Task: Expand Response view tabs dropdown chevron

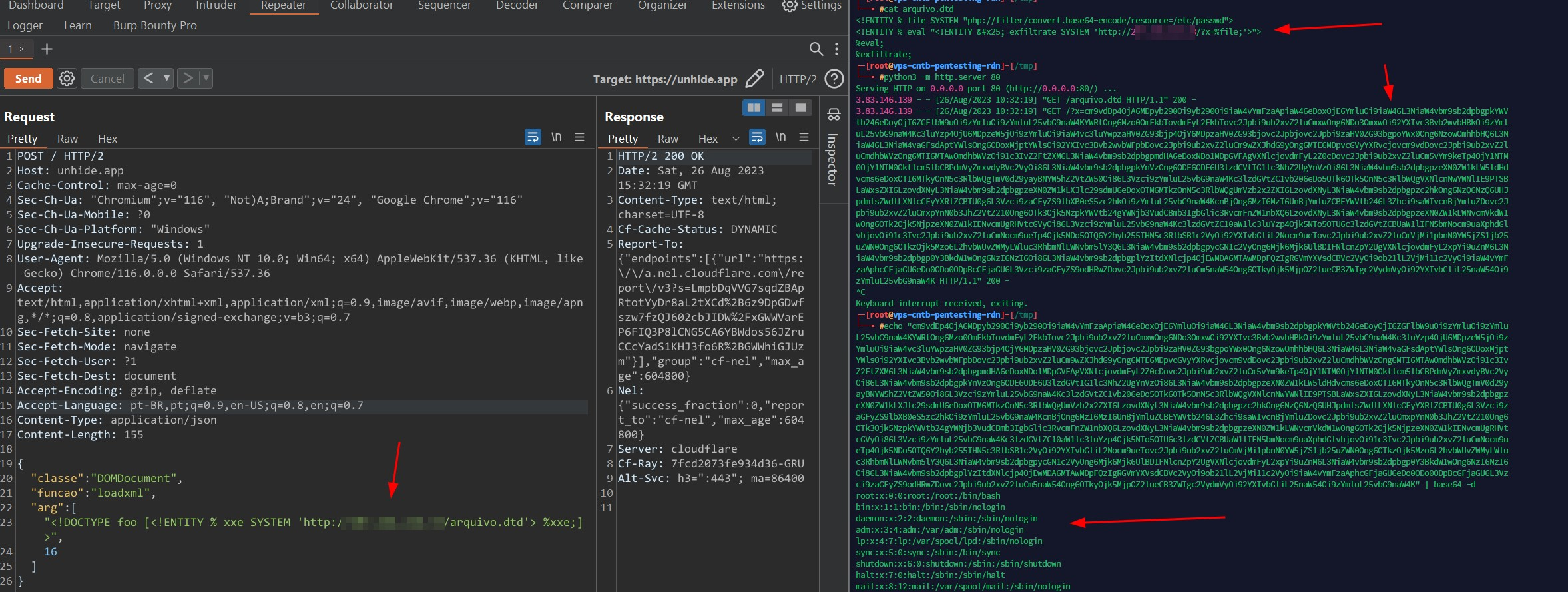Action: pyautogui.click(x=736, y=139)
